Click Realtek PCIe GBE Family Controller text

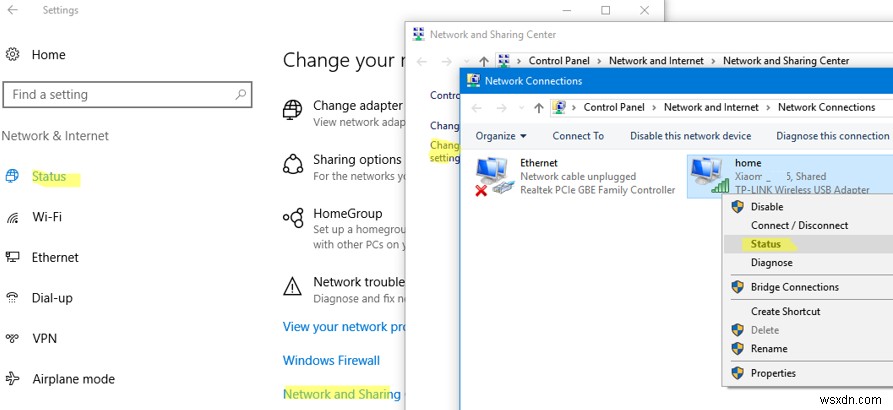(597, 190)
